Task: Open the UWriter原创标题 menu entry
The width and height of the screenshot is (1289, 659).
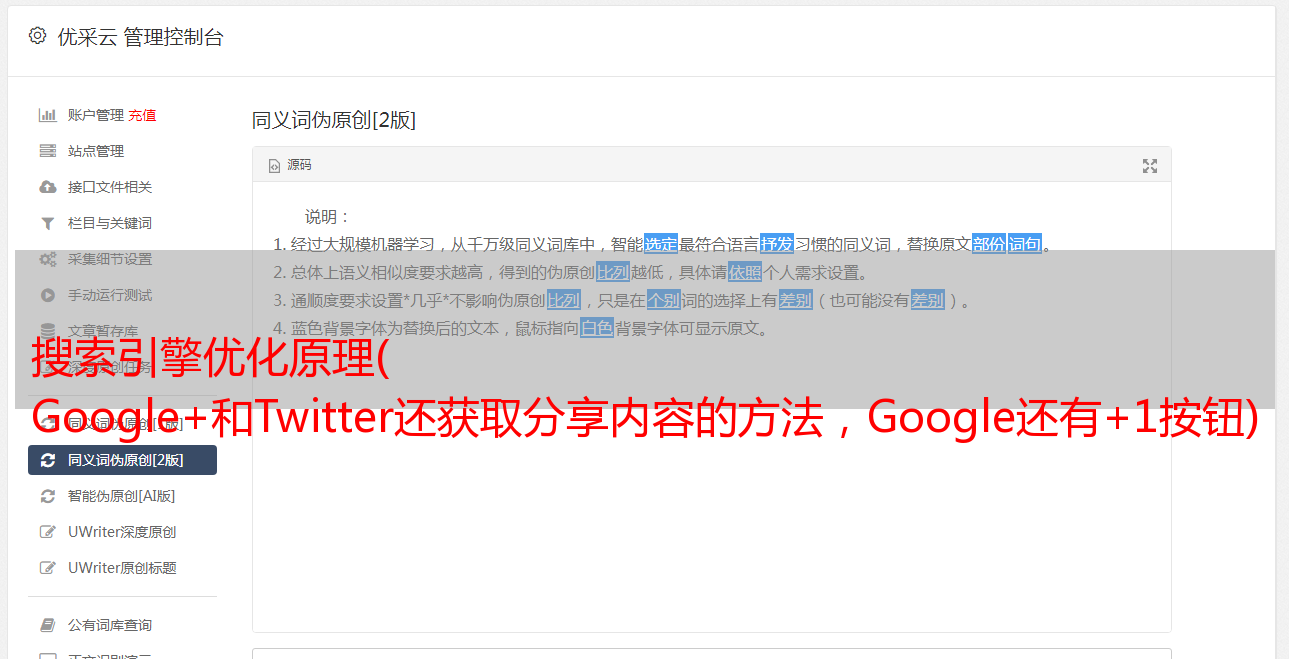Action: [122, 568]
